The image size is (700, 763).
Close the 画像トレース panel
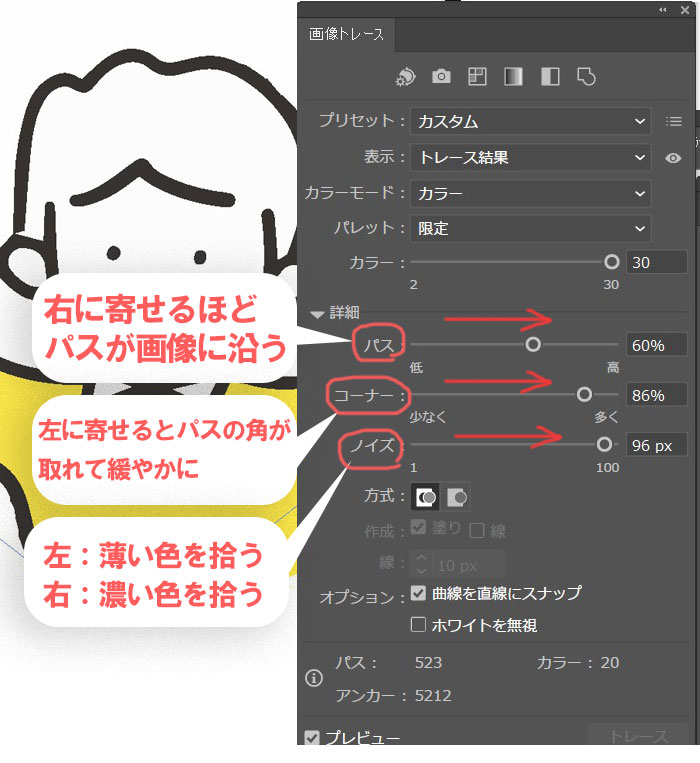685,10
